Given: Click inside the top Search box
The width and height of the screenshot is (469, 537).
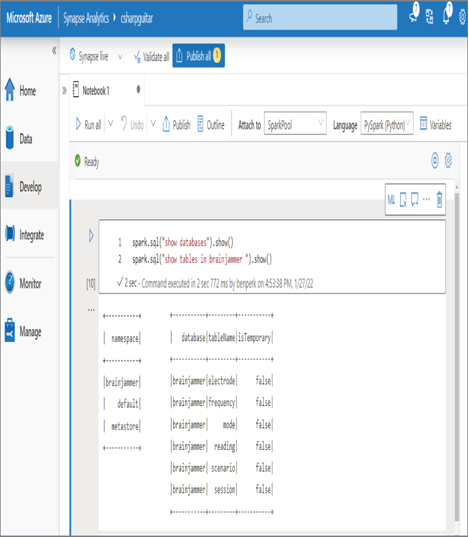Looking at the screenshot, I should [x=320, y=17].
